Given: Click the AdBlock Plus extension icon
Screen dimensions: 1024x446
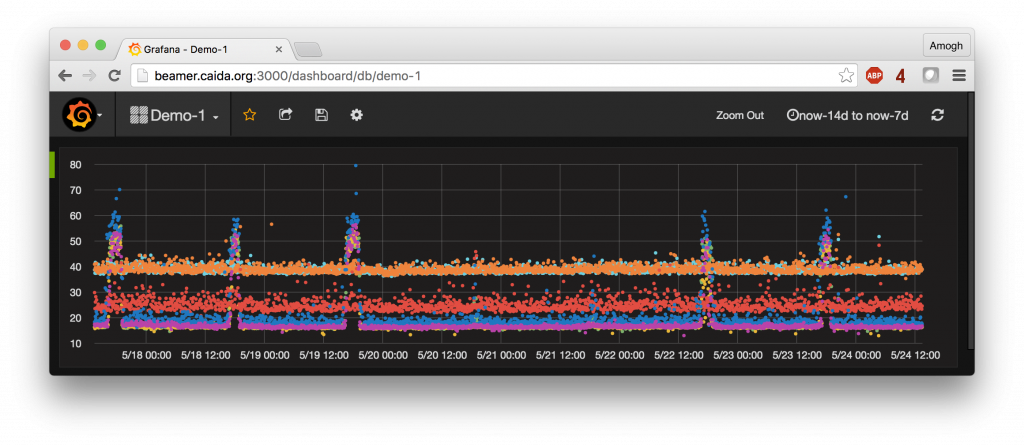Looking at the screenshot, I should (874, 76).
